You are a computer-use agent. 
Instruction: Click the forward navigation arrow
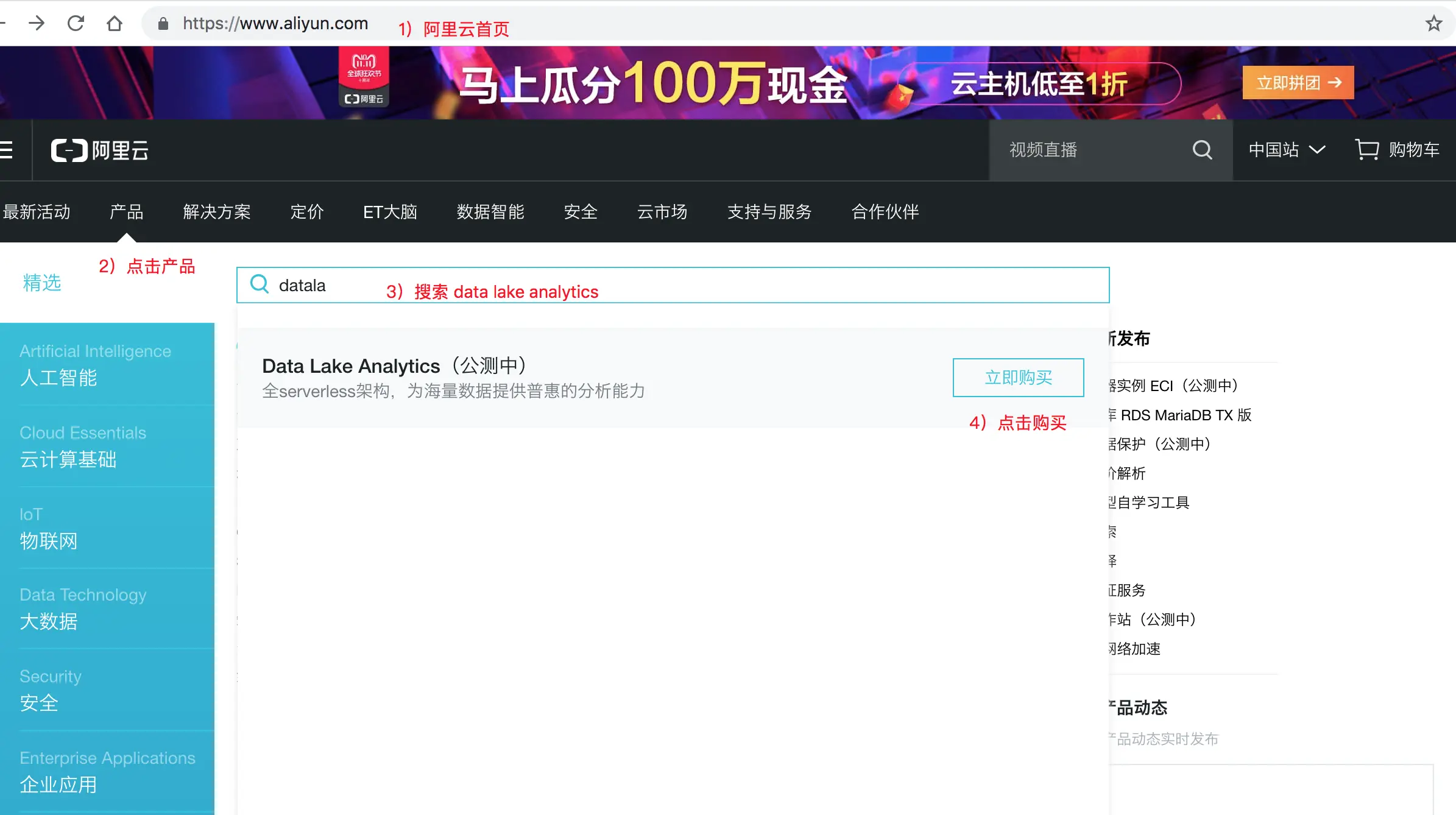[x=37, y=24]
